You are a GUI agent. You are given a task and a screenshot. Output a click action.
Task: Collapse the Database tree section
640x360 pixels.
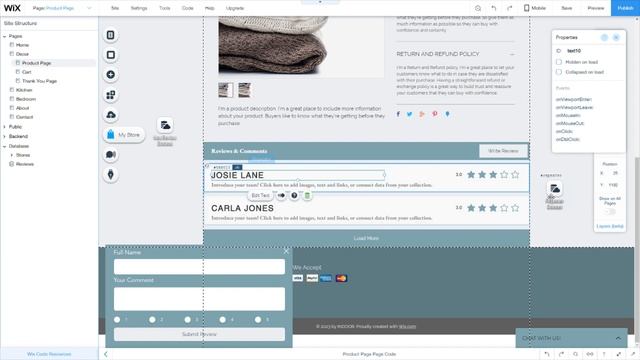click(x=4, y=146)
